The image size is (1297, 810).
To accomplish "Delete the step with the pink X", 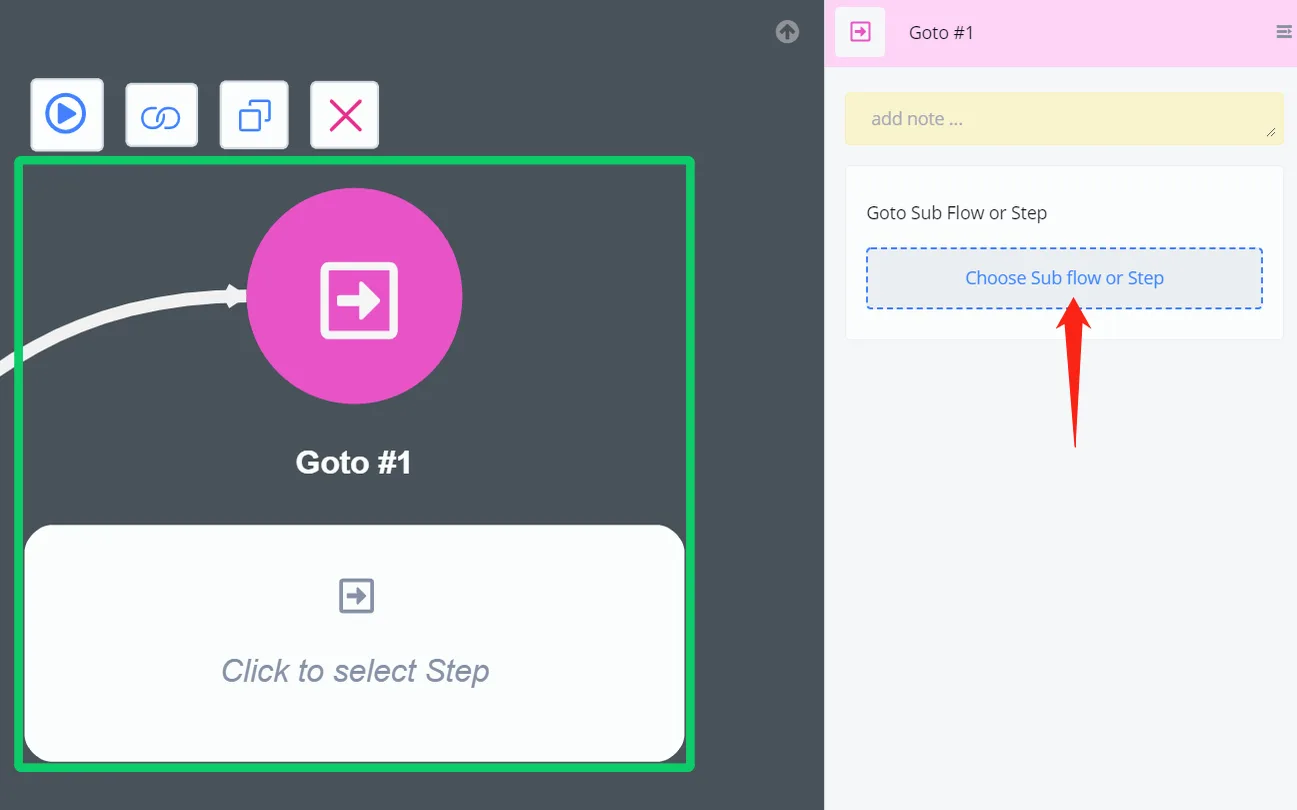I will 344,115.
